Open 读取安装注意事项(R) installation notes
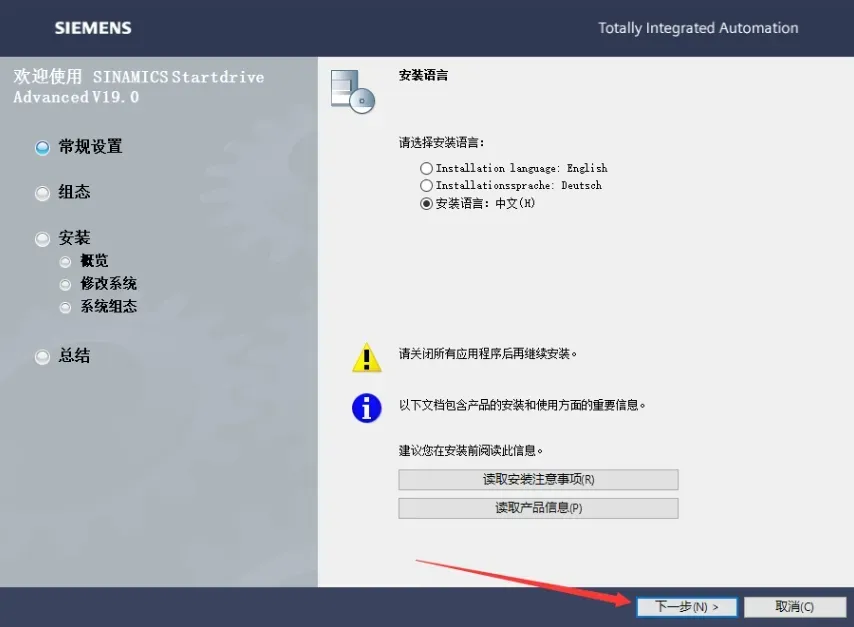The height and width of the screenshot is (627, 854). click(538, 479)
